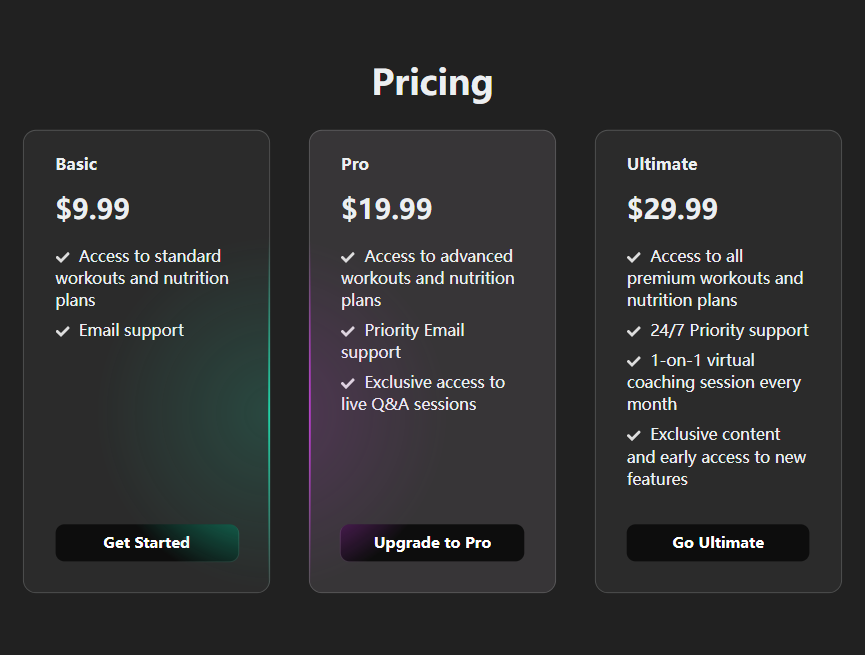Choose the Go Ultimate button

point(718,542)
